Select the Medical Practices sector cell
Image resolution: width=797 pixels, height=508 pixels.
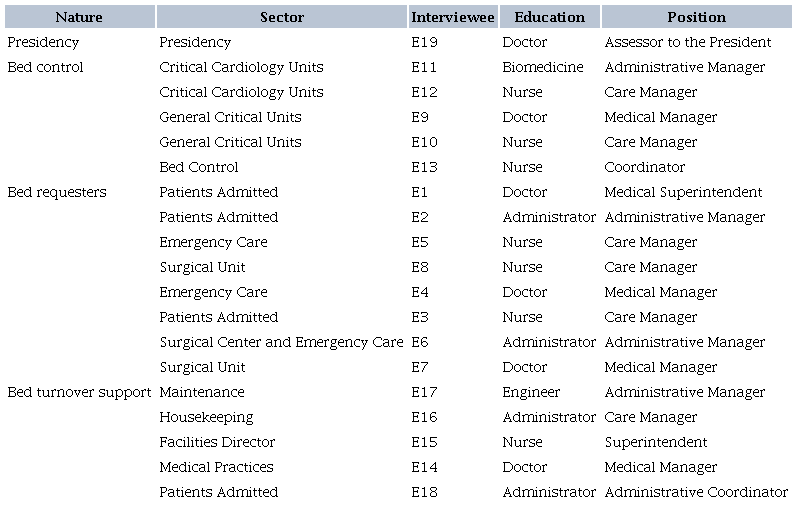(x=216, y=467)
